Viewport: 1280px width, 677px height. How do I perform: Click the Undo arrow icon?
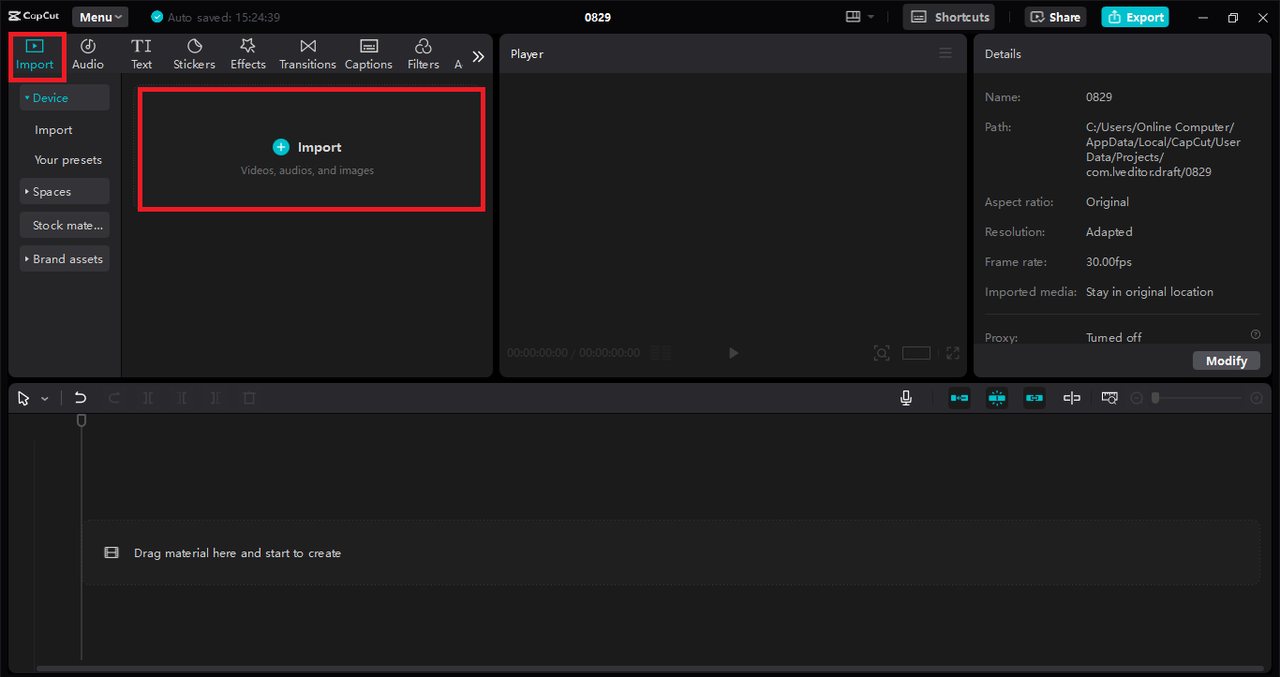(81, 398)
